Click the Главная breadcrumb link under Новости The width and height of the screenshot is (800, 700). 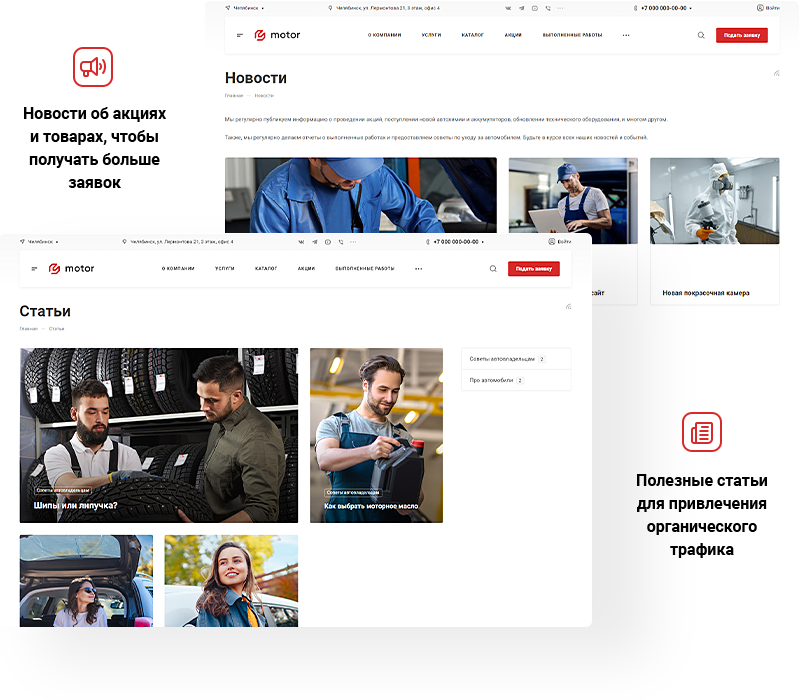[x=234, y=95]
